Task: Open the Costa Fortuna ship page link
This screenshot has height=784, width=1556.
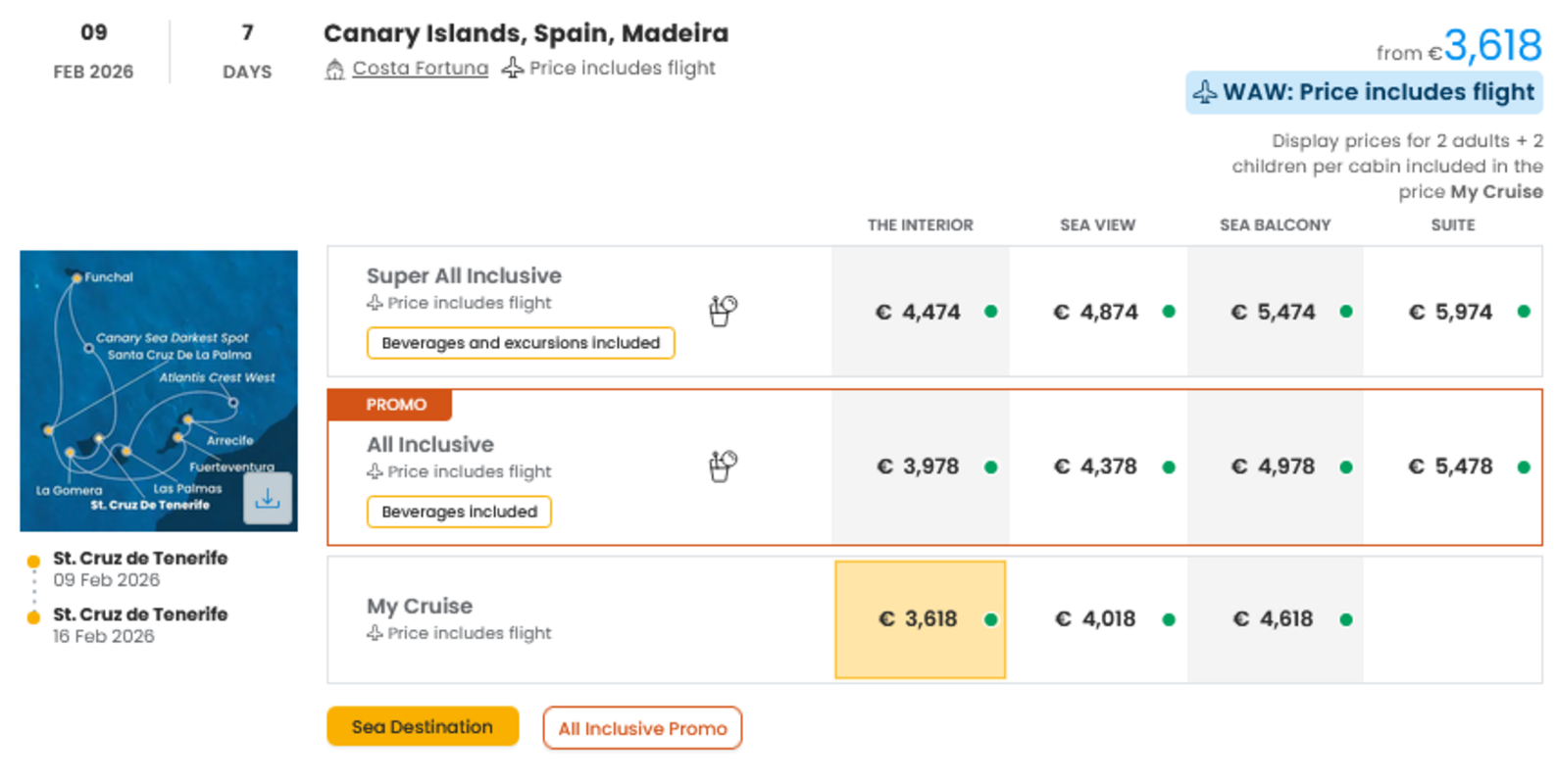Action: (x=421, y=68)
